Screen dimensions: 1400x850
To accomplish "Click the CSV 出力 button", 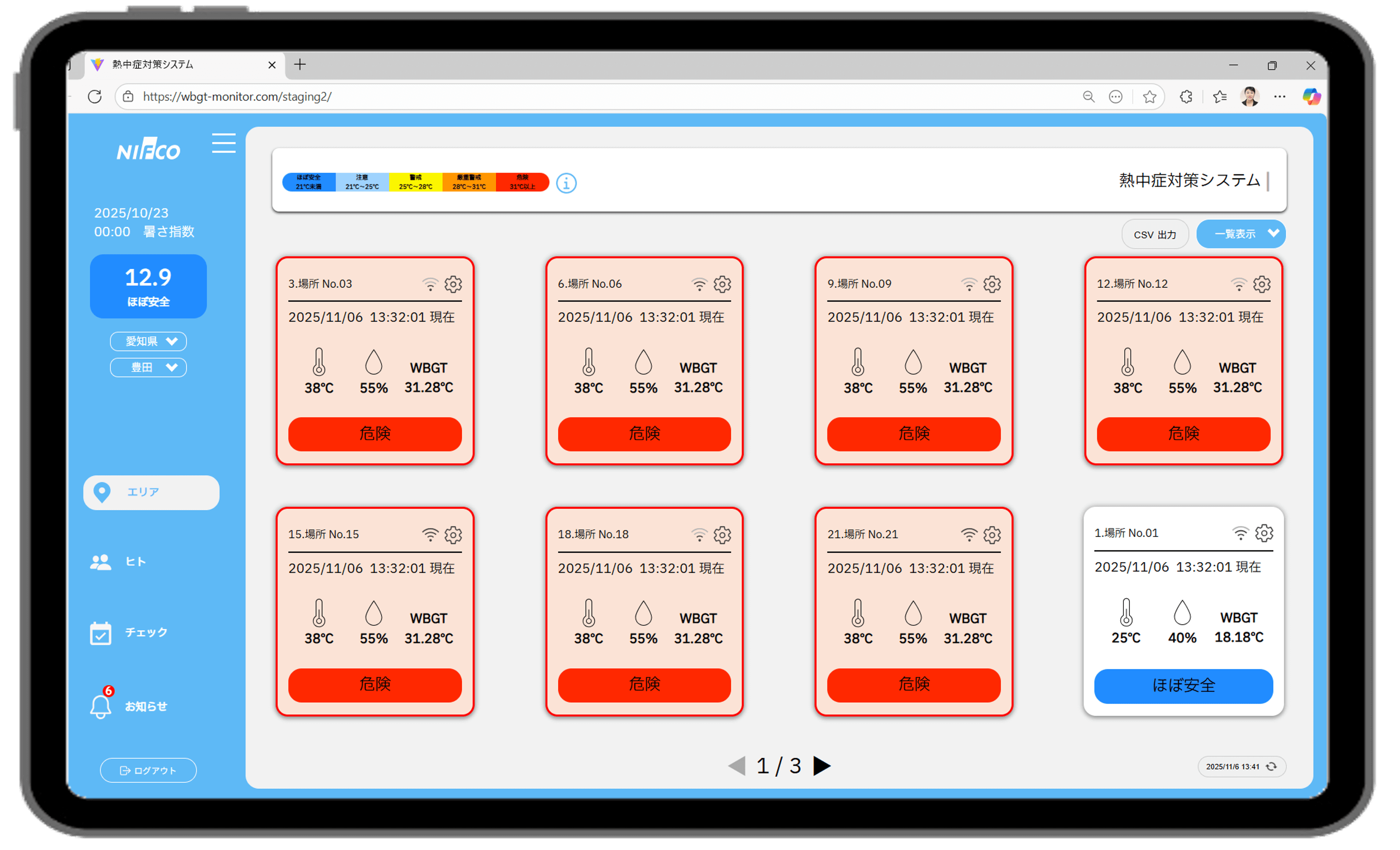I will [1155, 234].
